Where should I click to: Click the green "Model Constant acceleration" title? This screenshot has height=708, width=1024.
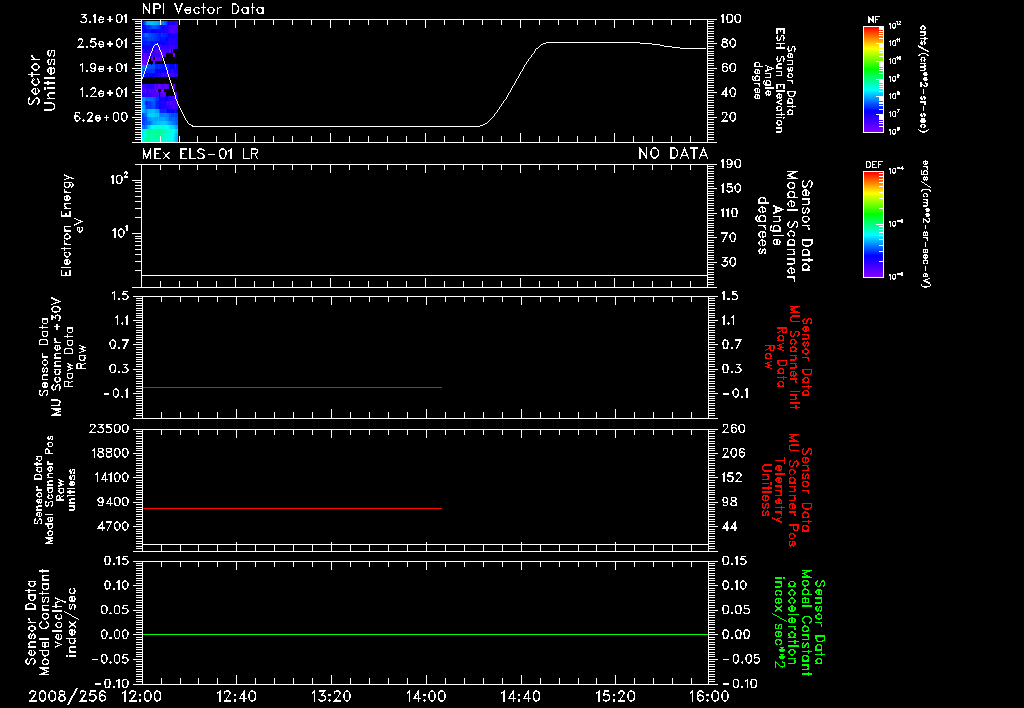(x=799, y=622)
